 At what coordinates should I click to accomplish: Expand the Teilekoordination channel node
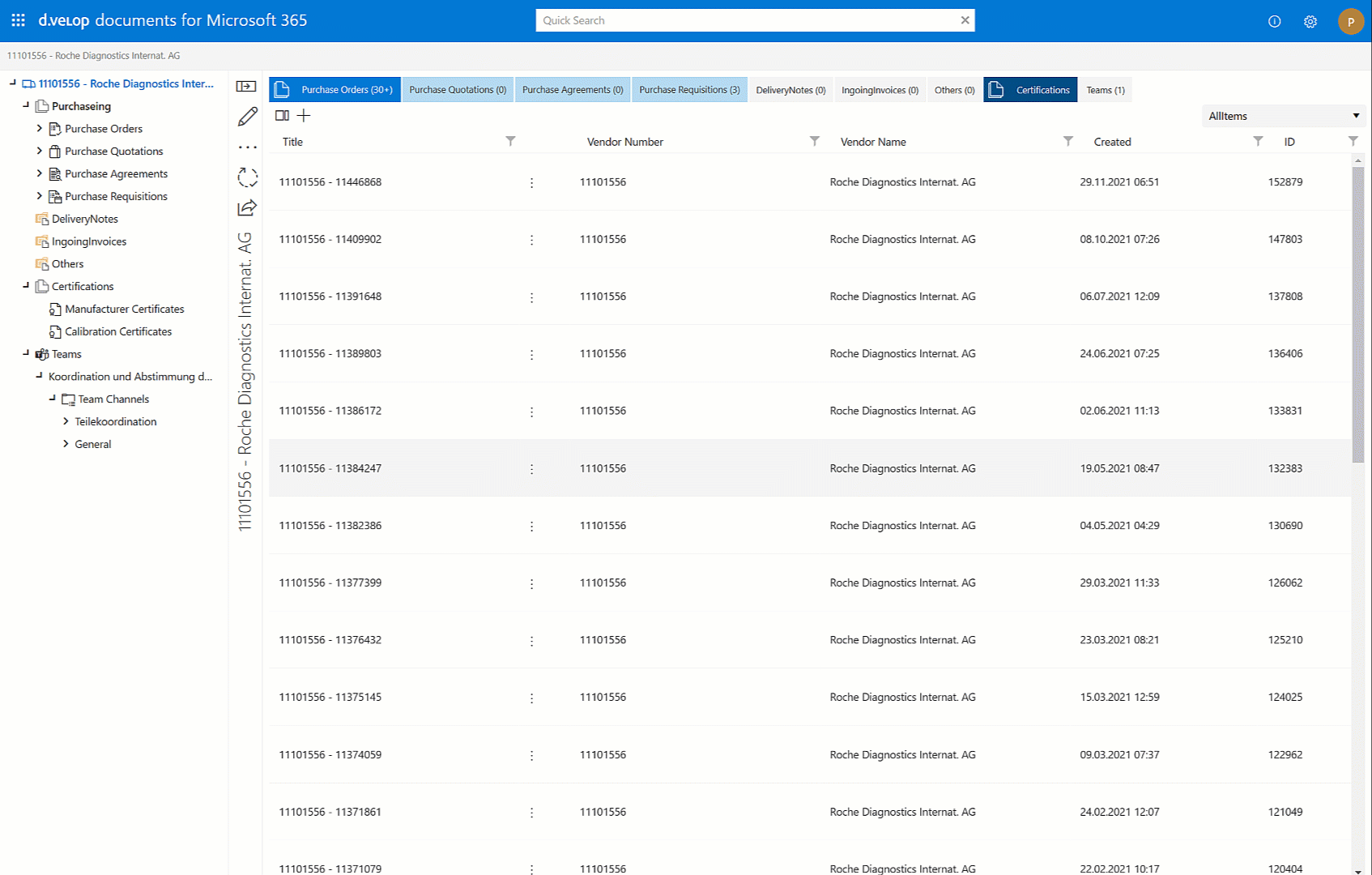pyautogui.click(x=66, y=421)
